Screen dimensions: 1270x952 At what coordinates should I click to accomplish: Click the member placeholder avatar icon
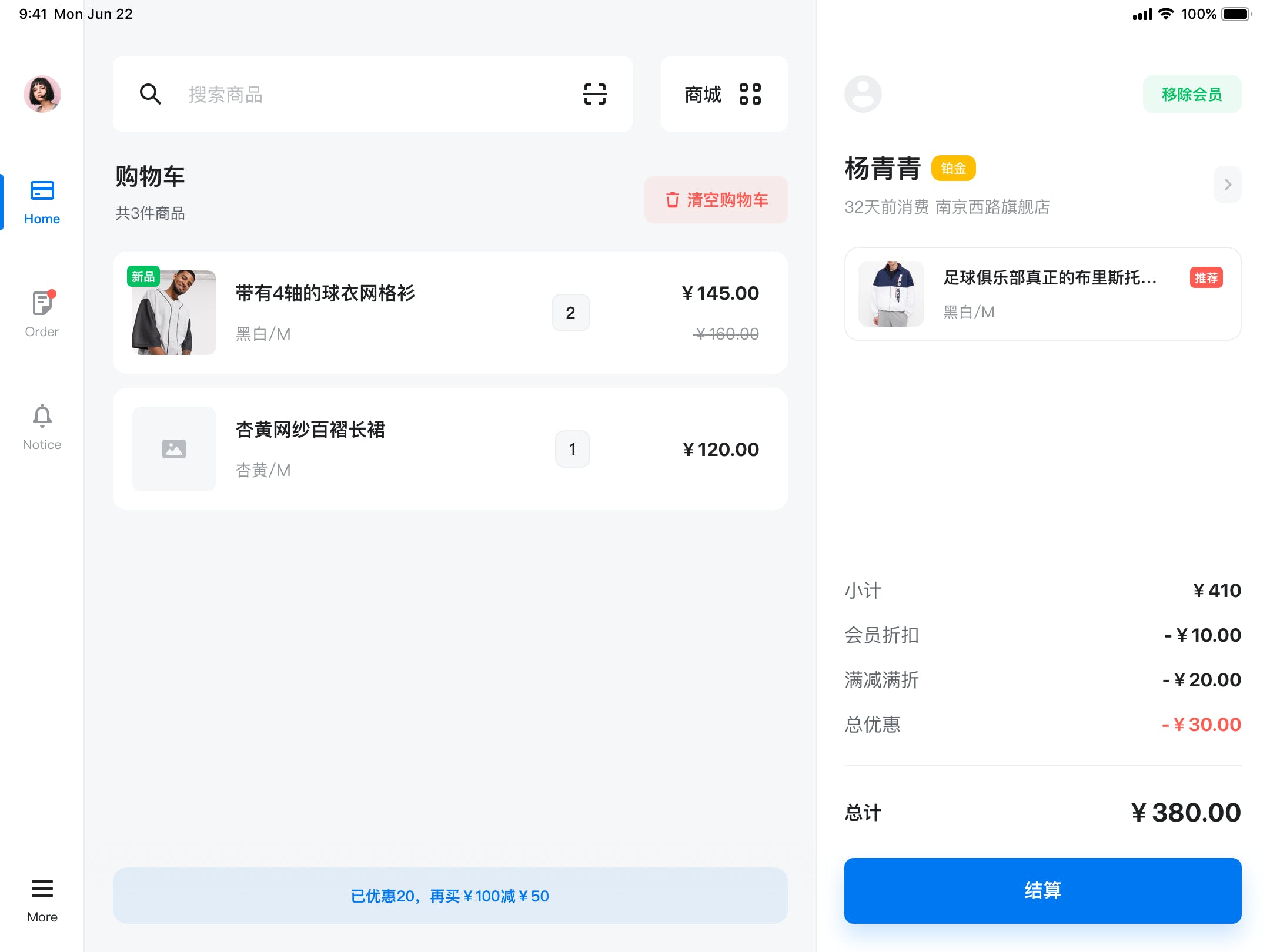tap(863, 94)
